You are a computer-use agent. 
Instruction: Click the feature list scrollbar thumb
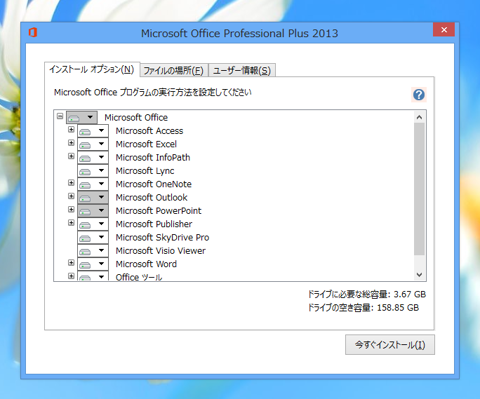pos(419,189)
